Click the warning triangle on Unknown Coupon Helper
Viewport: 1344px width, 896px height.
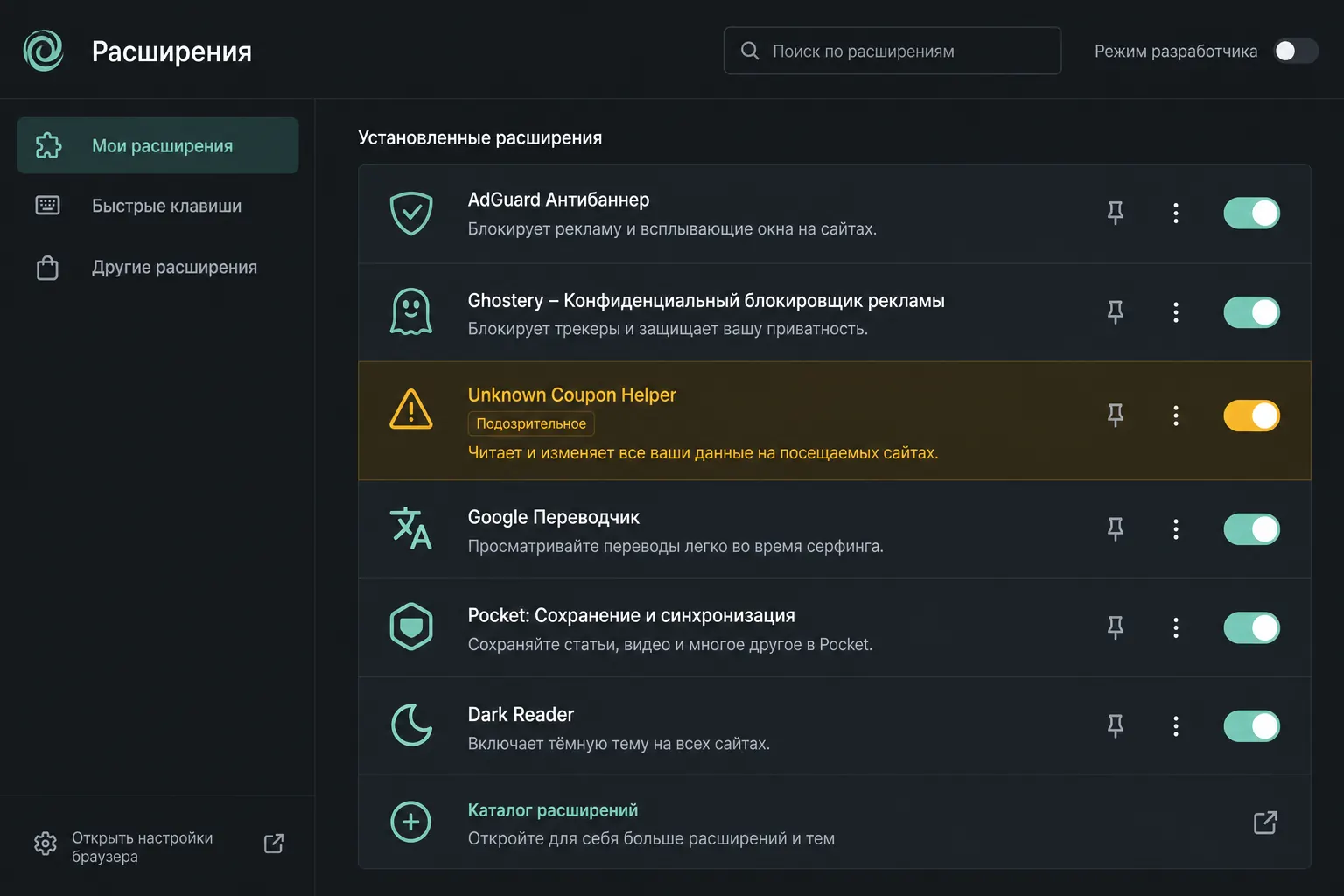(411, 409)
